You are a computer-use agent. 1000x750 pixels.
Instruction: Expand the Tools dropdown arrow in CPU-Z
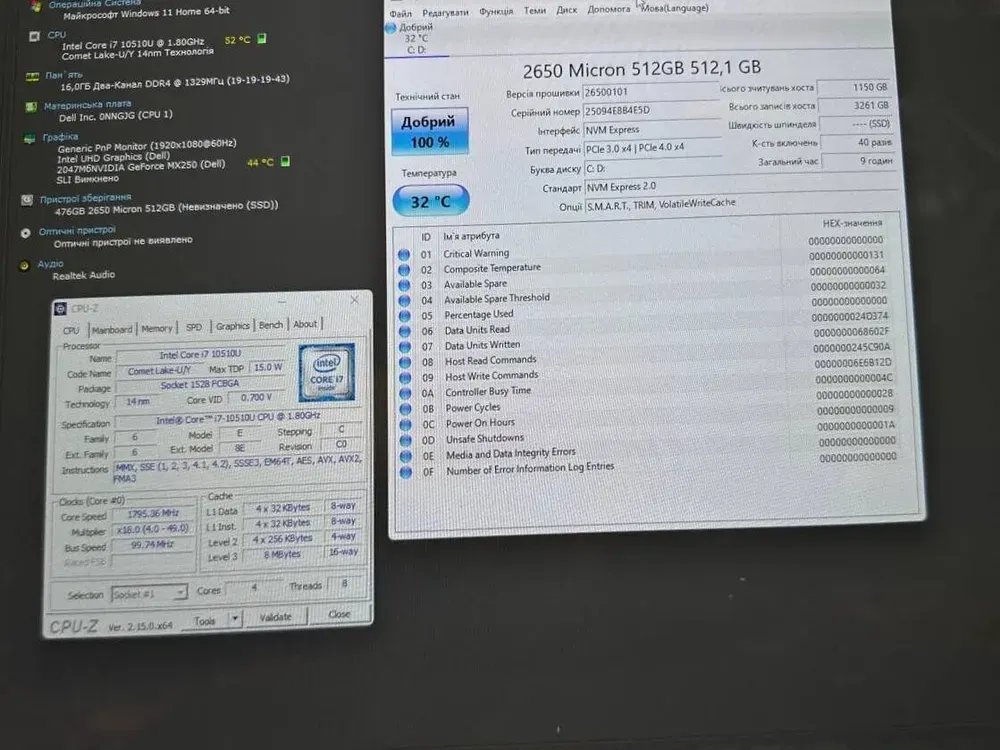[234, 619]
